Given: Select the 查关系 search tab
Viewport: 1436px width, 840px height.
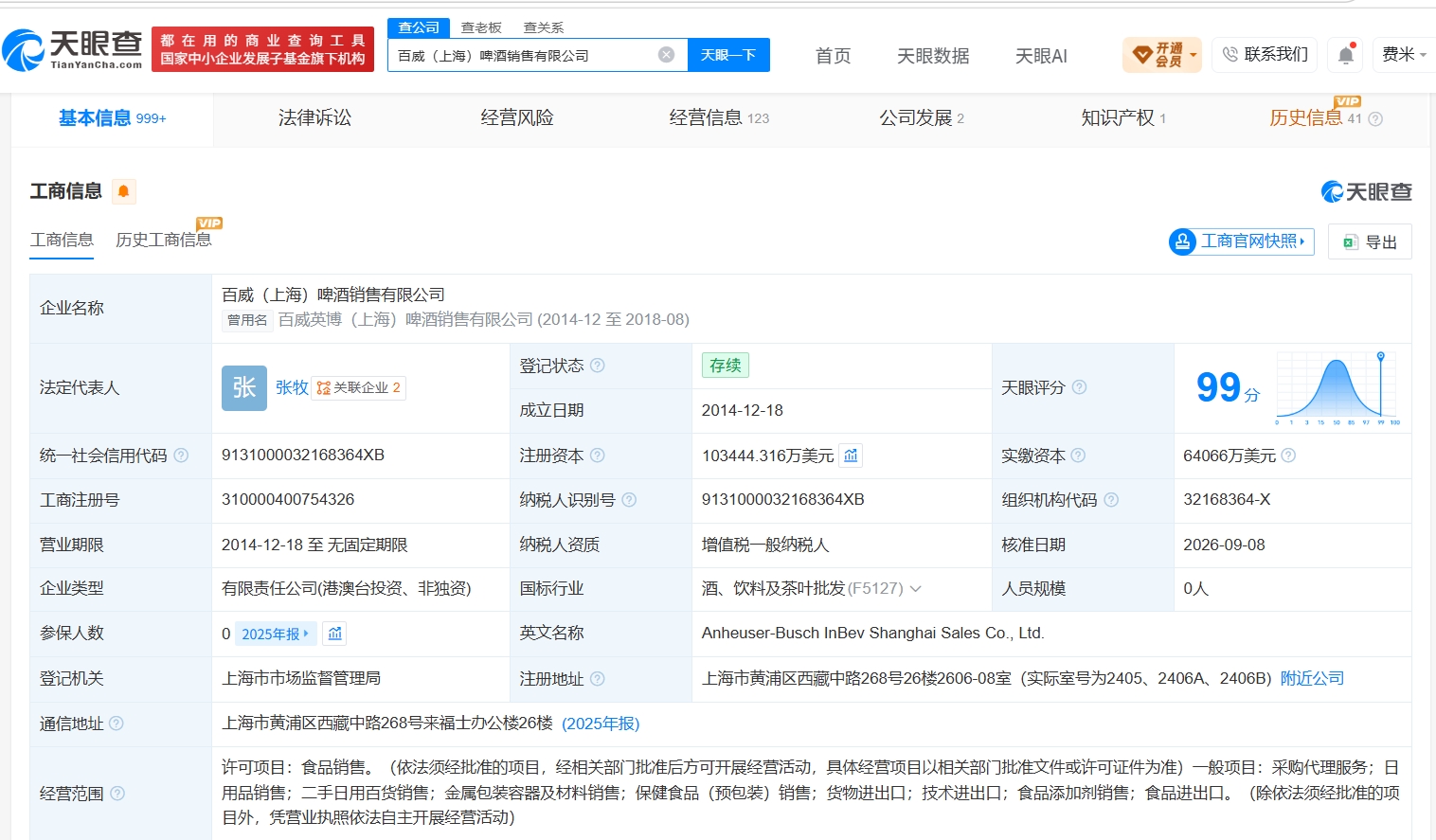Looking at the screenshot, I should [544, 27].
